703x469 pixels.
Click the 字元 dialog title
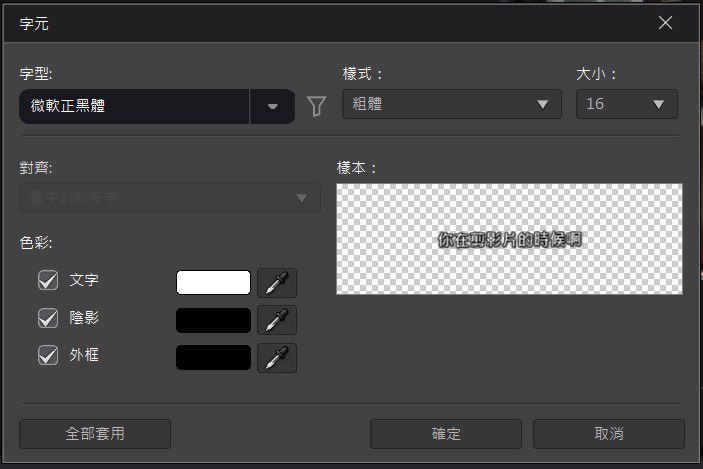coord(34,23)
